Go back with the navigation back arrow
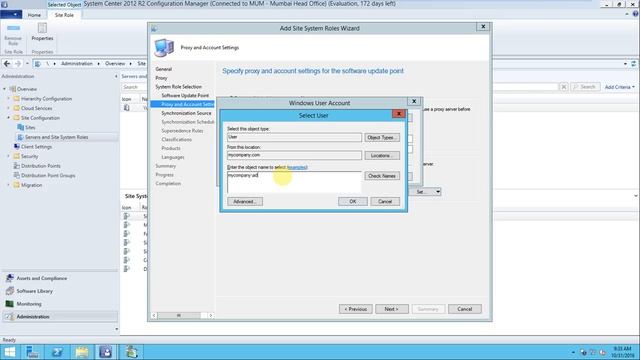This screenshot has width=640, height=360. tap(7, 64)
